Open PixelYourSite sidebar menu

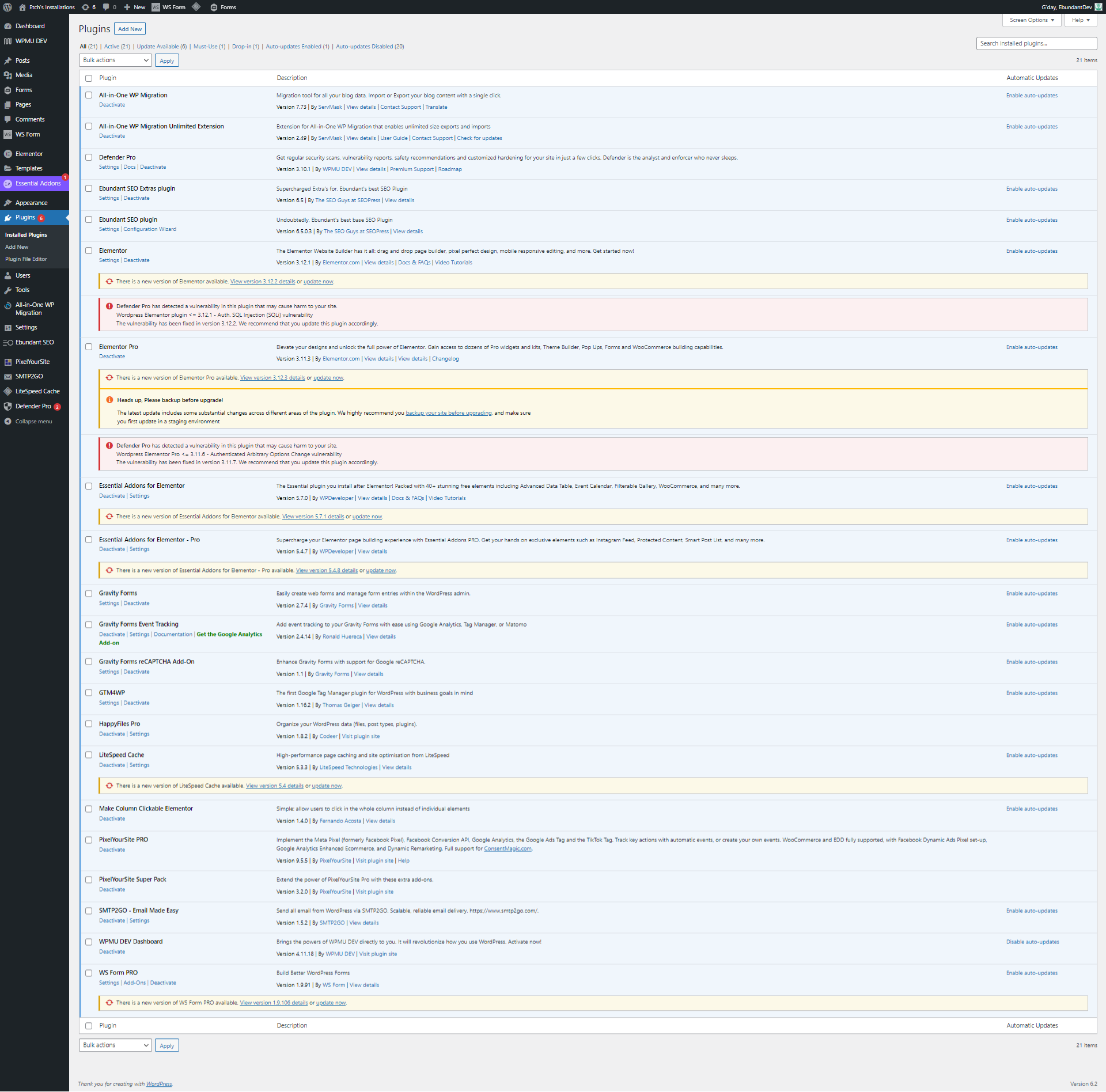click(x=32, y=362)
